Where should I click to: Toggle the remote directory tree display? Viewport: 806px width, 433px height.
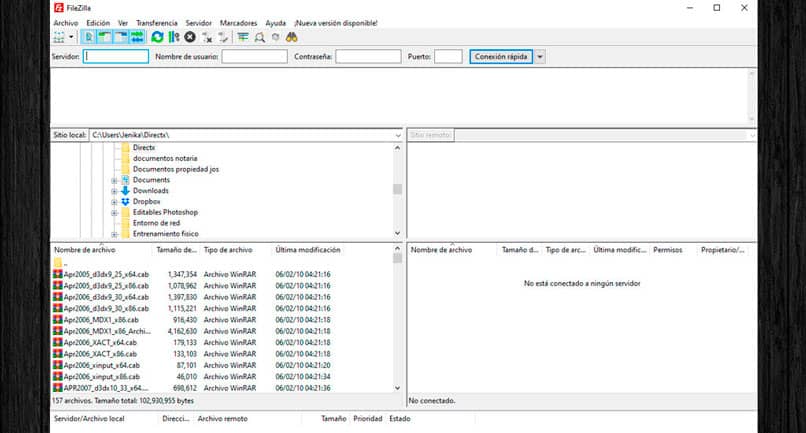coord(121,37)
